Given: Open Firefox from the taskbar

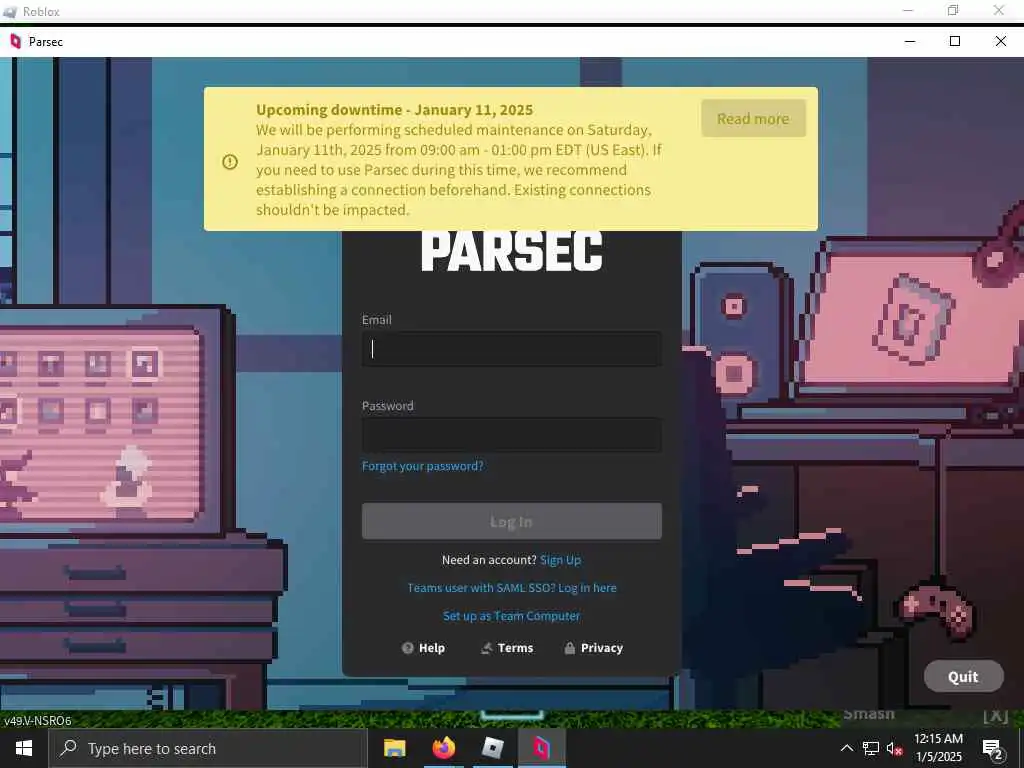Looking at the screenshot, I should tap(443, 748).
